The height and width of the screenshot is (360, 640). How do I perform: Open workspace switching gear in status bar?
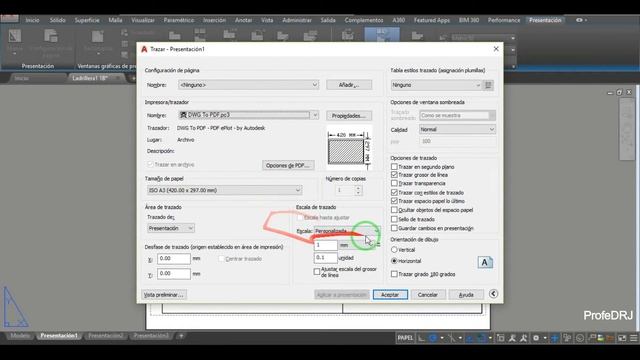[536, 338]
